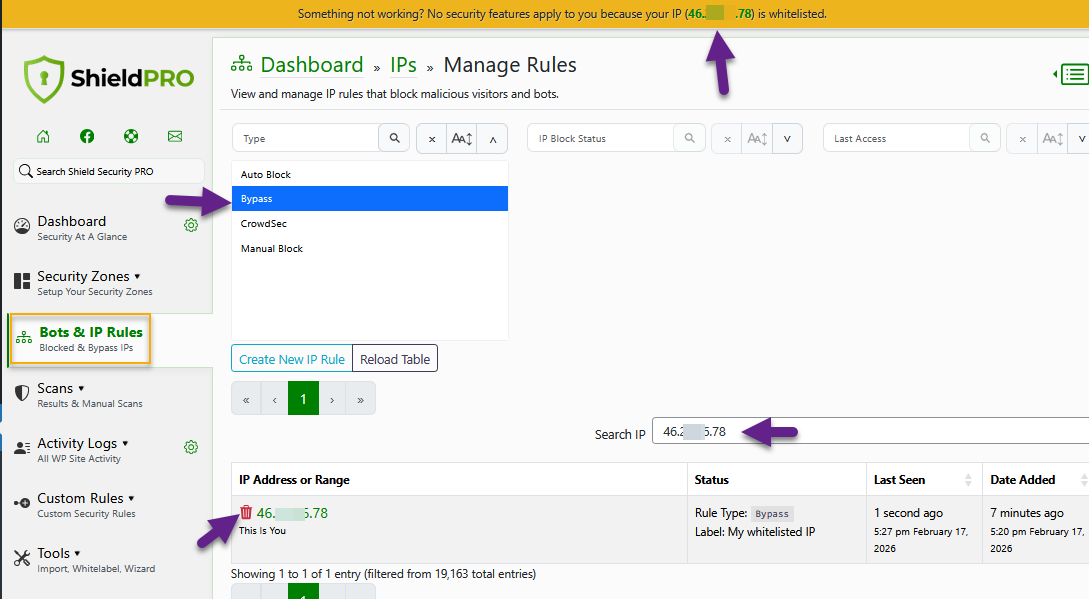Go to last page of table
The image size is (1089, 599).
click(x=360, y=399)
